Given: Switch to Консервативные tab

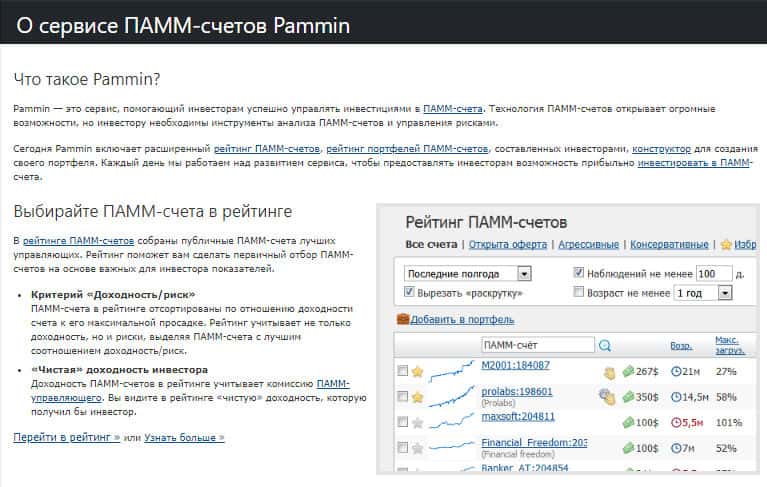Looking at the screenshot, I should (669, 244).
